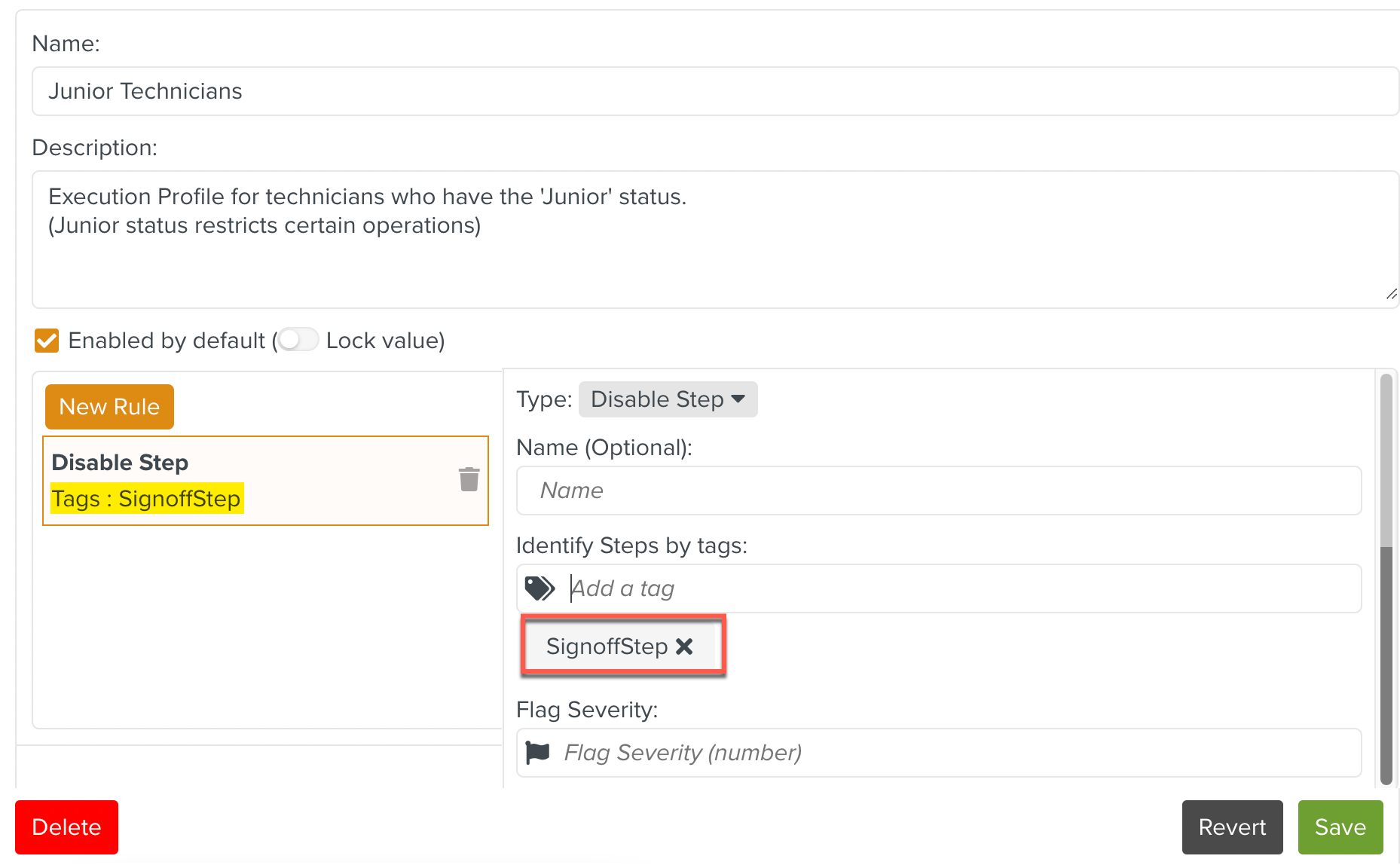Toggle the Lock value switch
Image resolution: width=1400 pixels, height=865 pixels.
pos(298,340)
